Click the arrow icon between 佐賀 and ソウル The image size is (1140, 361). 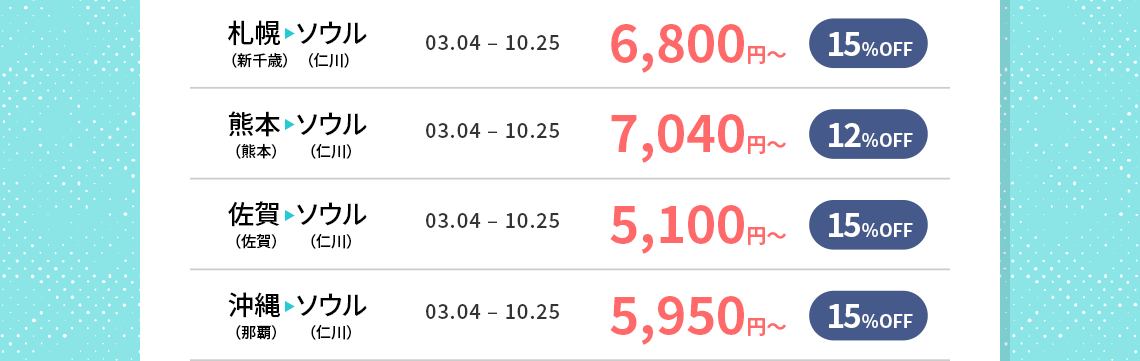(289, 216)
